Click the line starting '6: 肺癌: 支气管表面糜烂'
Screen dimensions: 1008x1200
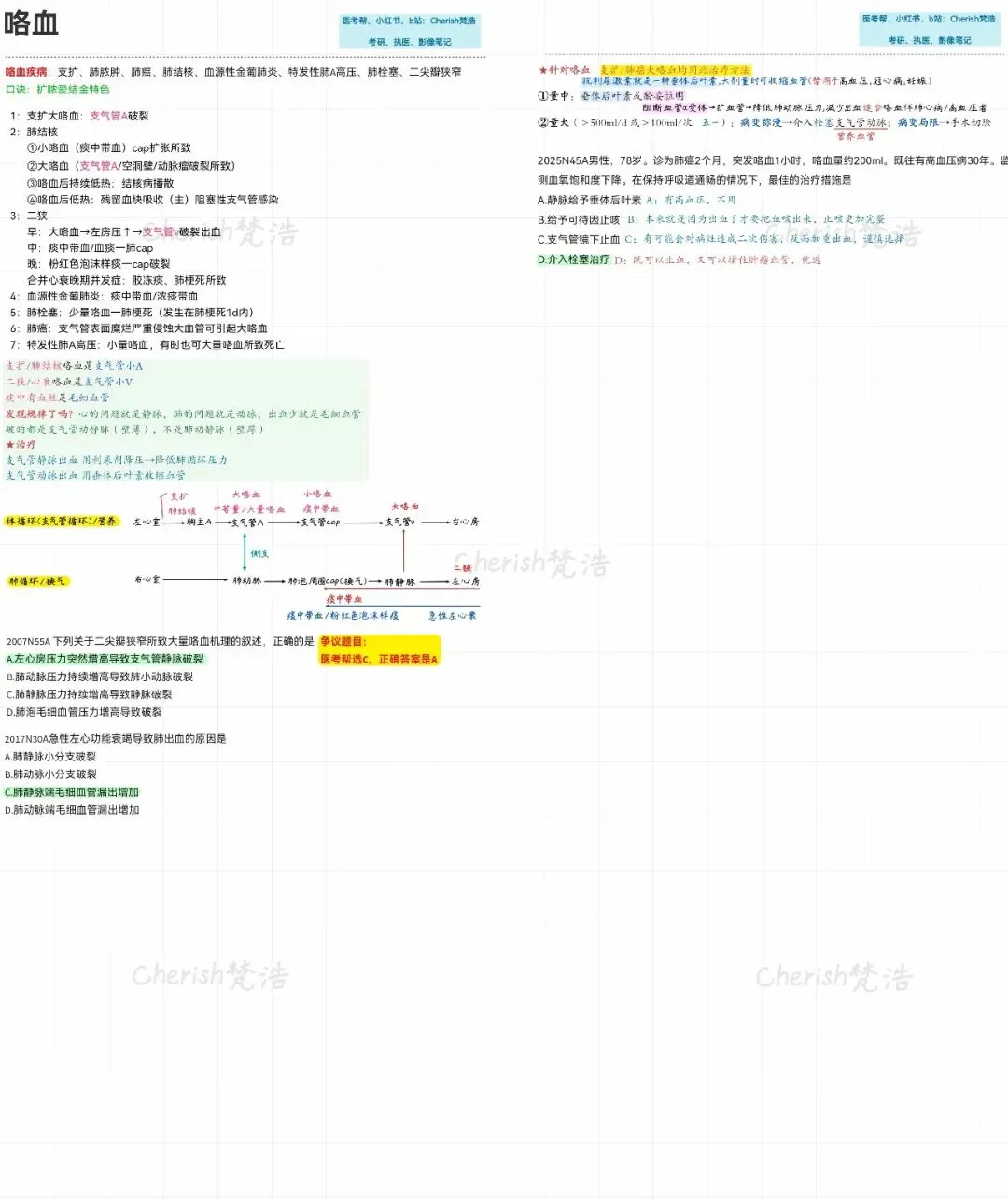point(139,328)
